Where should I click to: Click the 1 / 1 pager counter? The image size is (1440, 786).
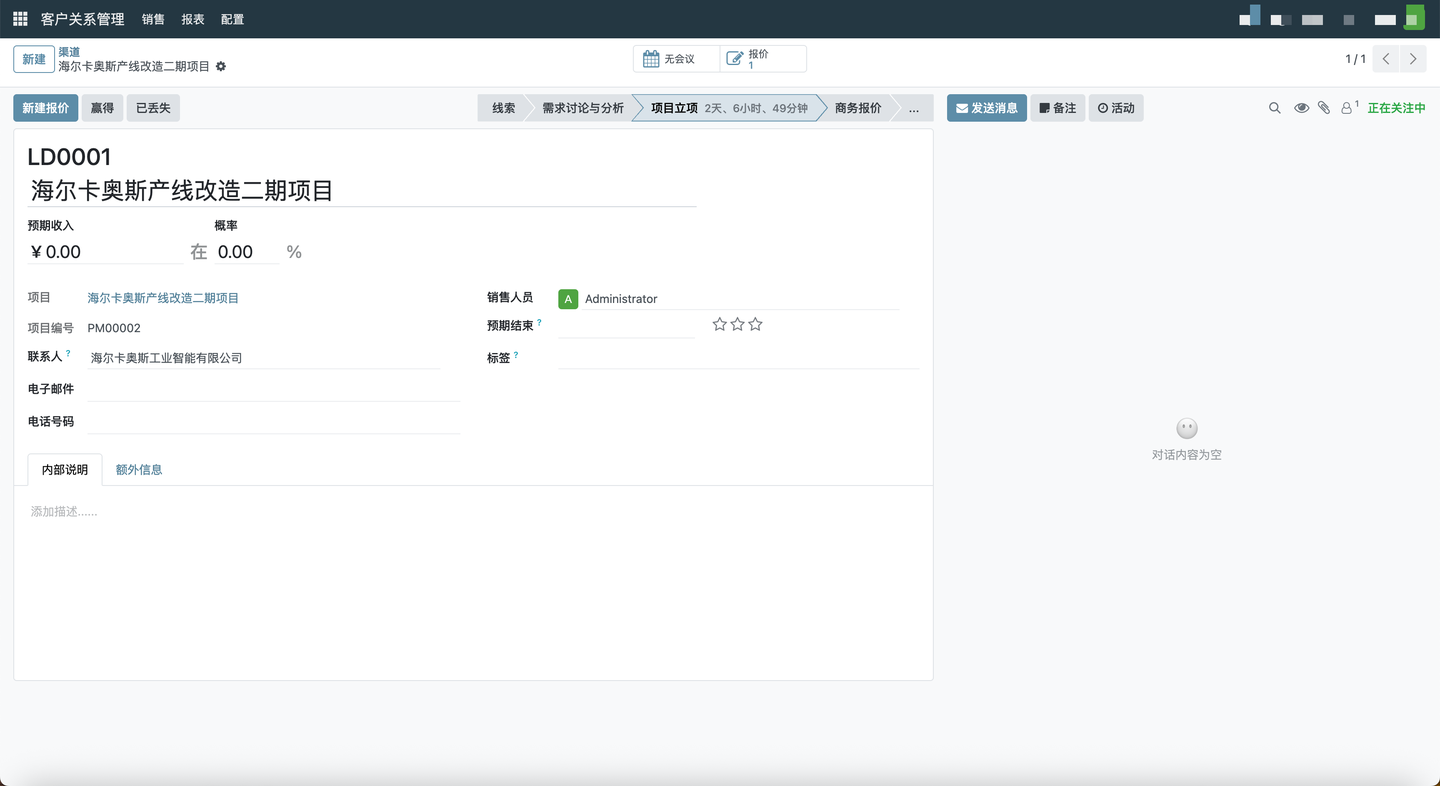point(1355,59)
